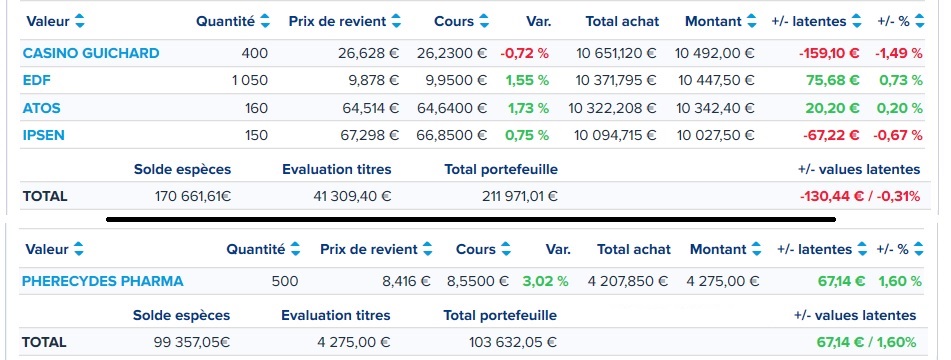Open the ATOS stock link
The image size is (951, 360).
42,108
